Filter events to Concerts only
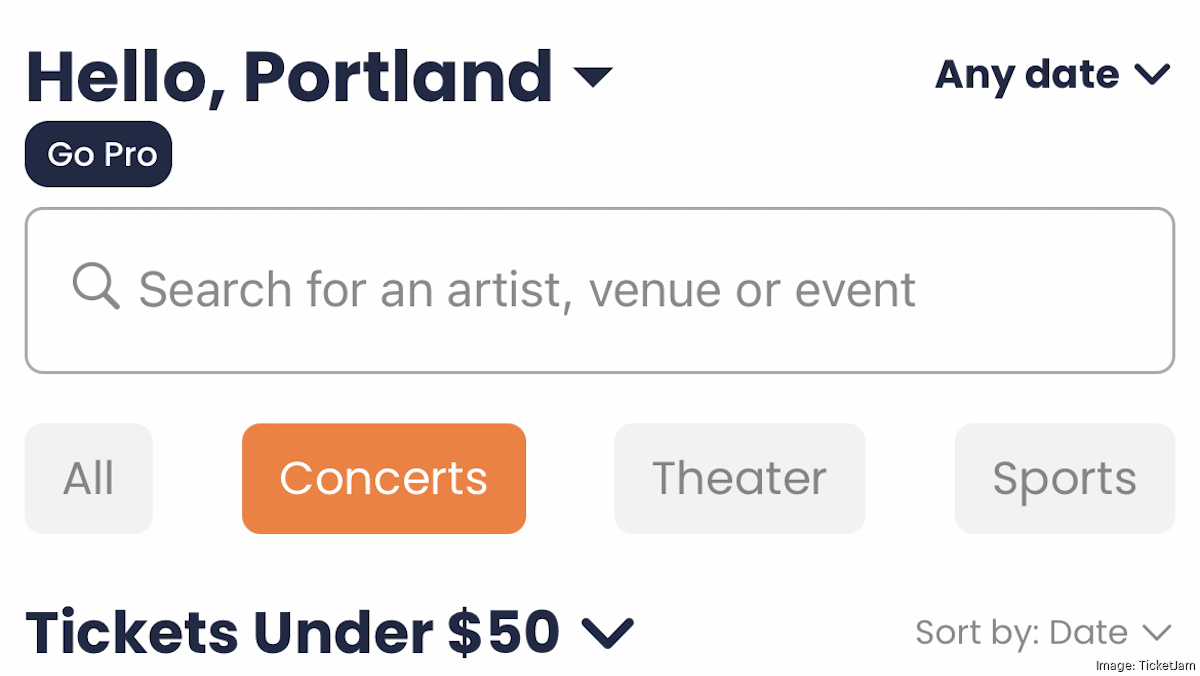Viewport: 1200px width, 676px height. (x=383, y=478)
